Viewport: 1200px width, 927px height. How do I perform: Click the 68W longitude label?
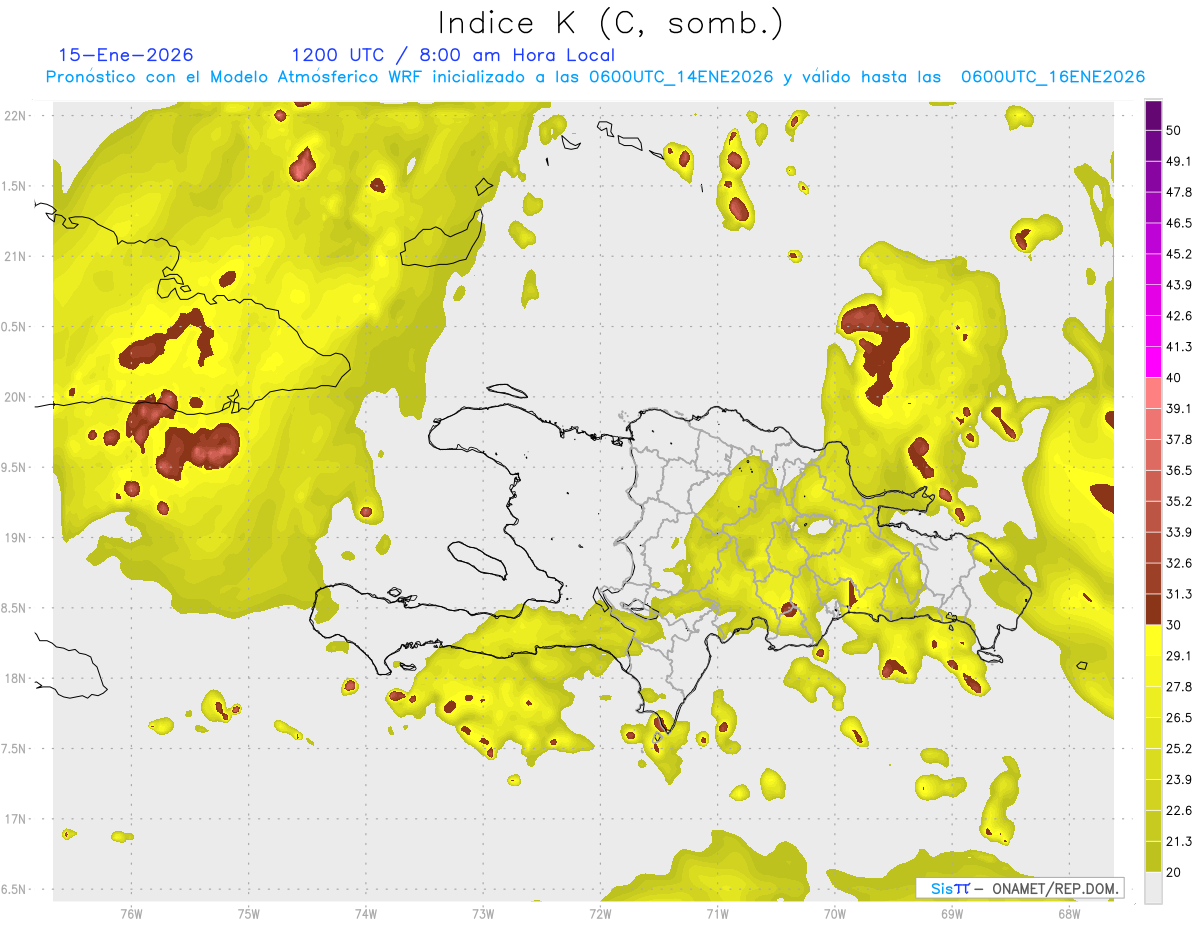click(1069, 913)
